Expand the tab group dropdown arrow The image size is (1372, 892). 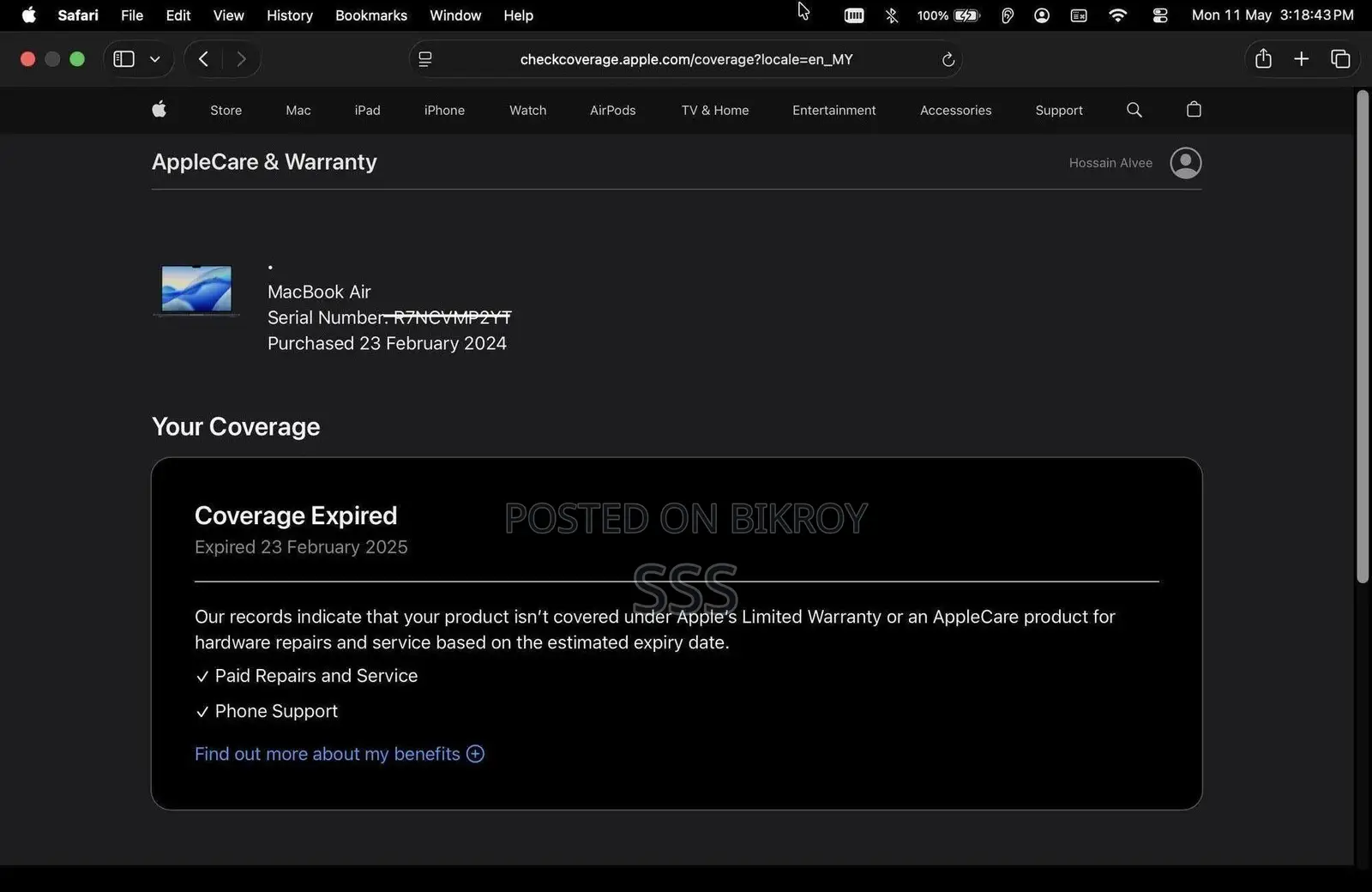(155, 59)
